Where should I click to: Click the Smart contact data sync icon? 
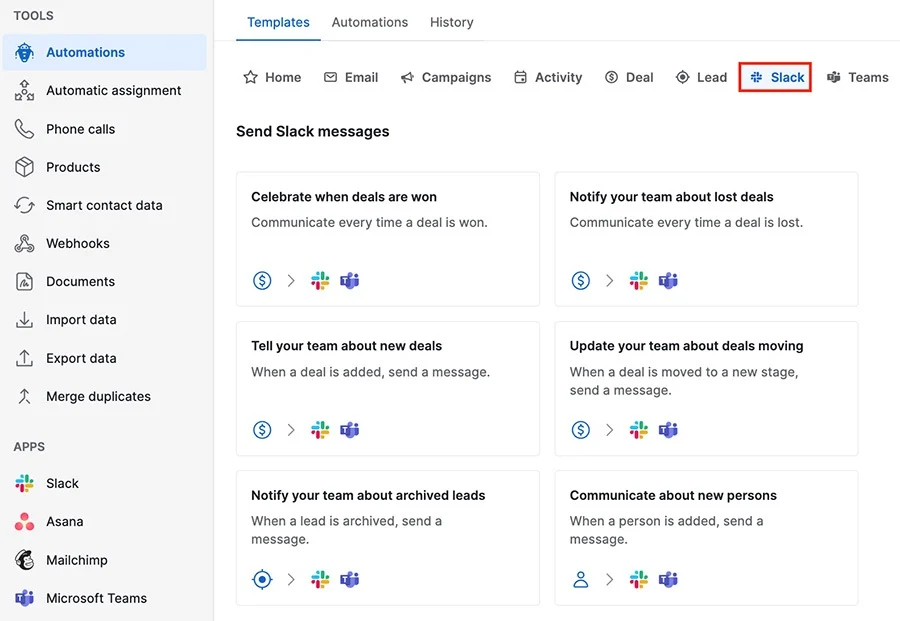coord(24,205)
